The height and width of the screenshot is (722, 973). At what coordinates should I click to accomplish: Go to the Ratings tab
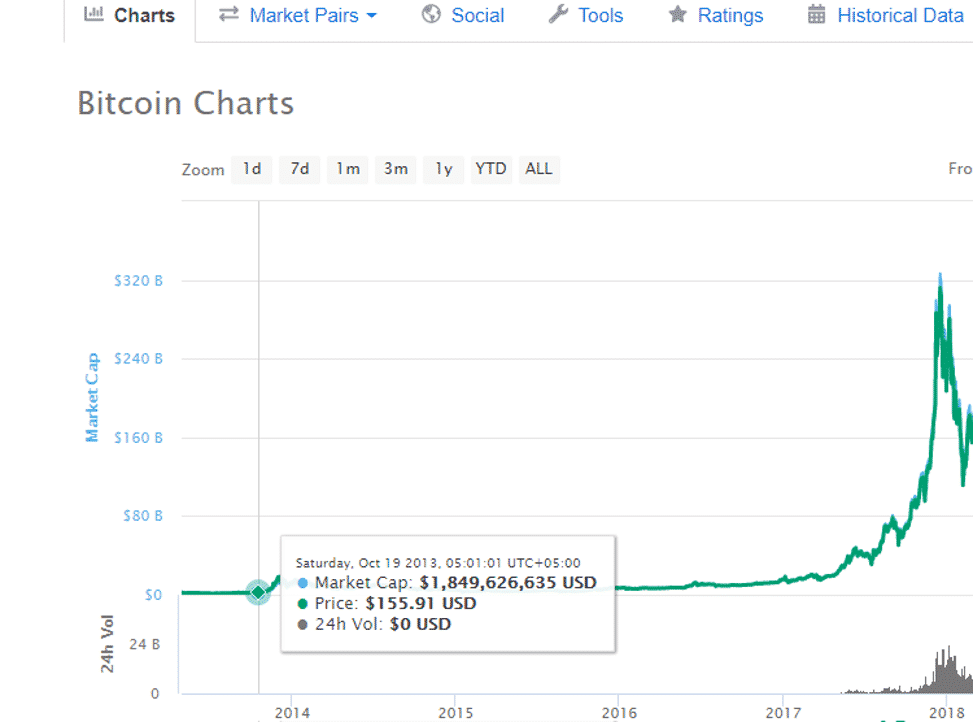730,16
